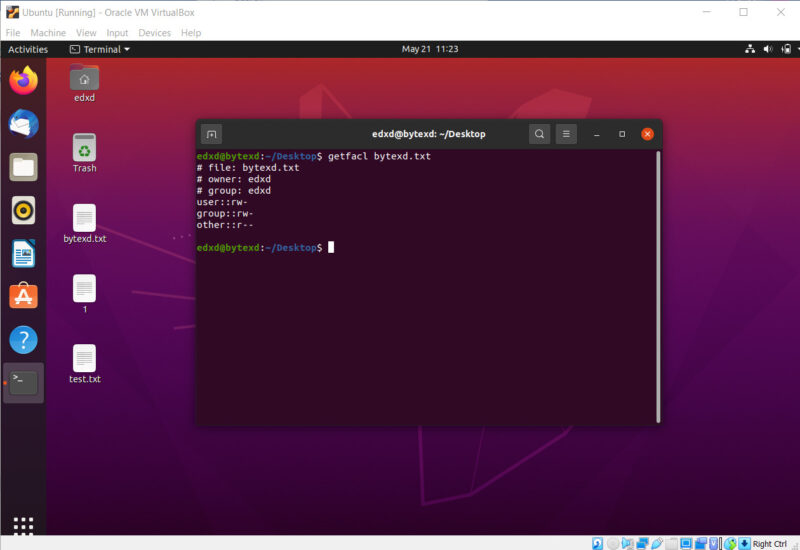The height and width of the screenshot is (550, 800).
Task: Open Ubuntu Software store icon
Action: coord(24,297)
